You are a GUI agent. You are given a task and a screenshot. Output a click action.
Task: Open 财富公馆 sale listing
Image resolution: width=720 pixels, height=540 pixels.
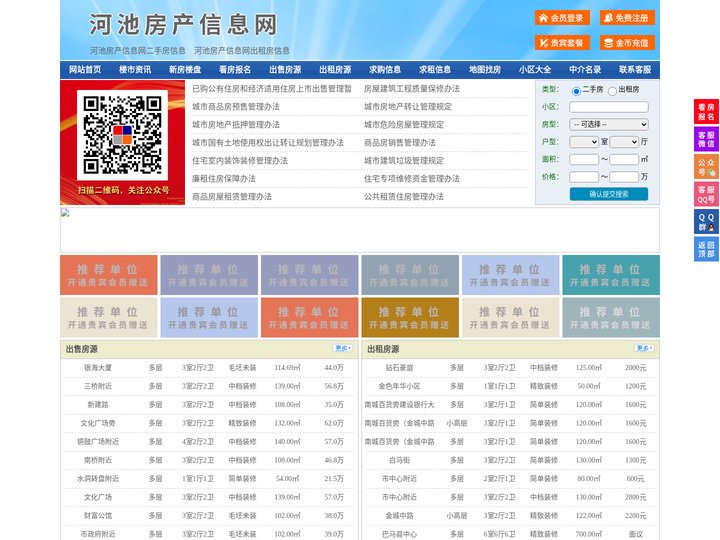pos(98,516)
